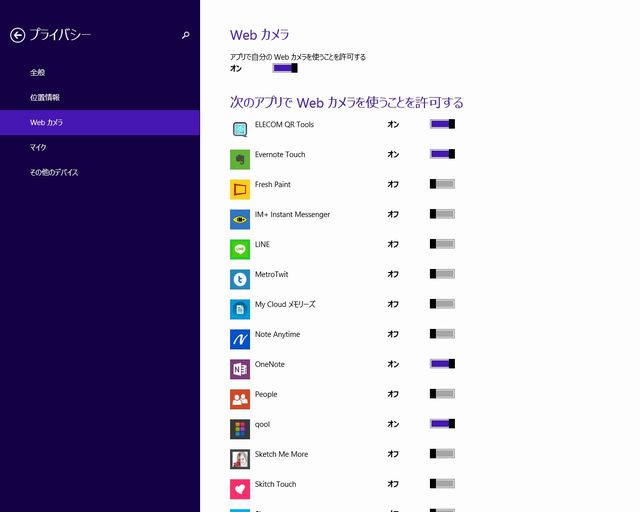Click the Fresh Paint app icon
This screenshot has width=640, height=512.
tap(240, 189)
